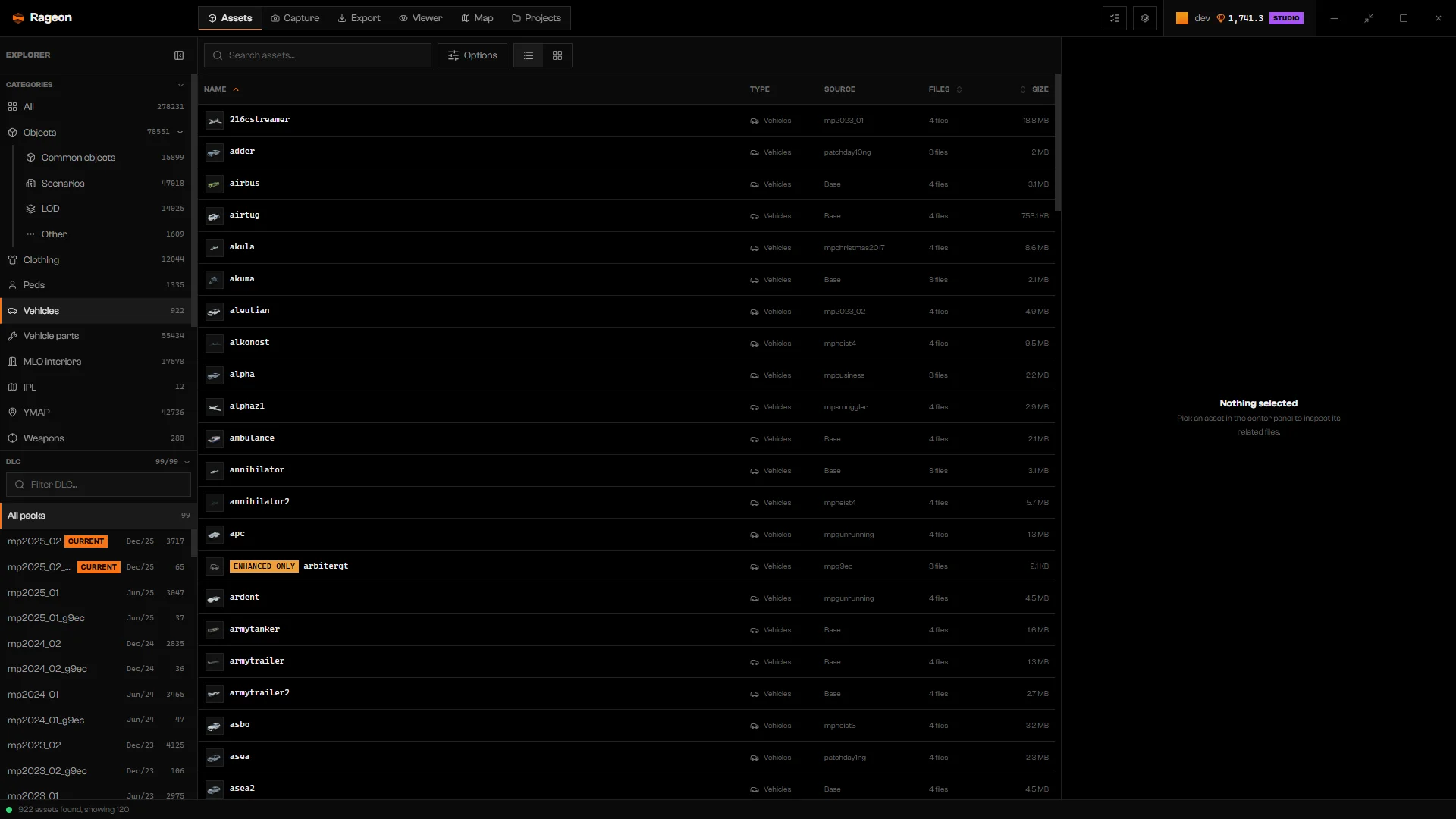Collapse the Categories section chevron
The width and height of the screenshot is (1456, 819).
pos(180,85)
